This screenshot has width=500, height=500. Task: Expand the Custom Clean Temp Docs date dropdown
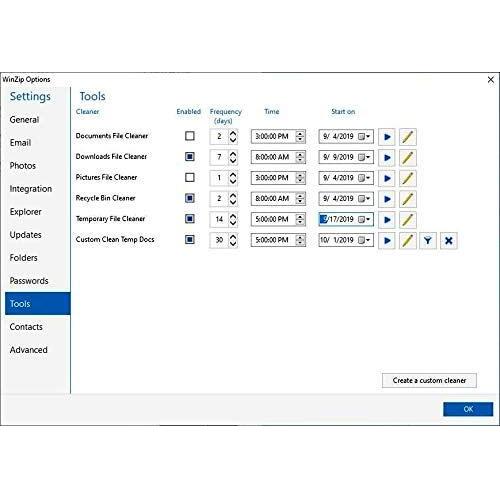pyautogui.click(x=364, y=240)
